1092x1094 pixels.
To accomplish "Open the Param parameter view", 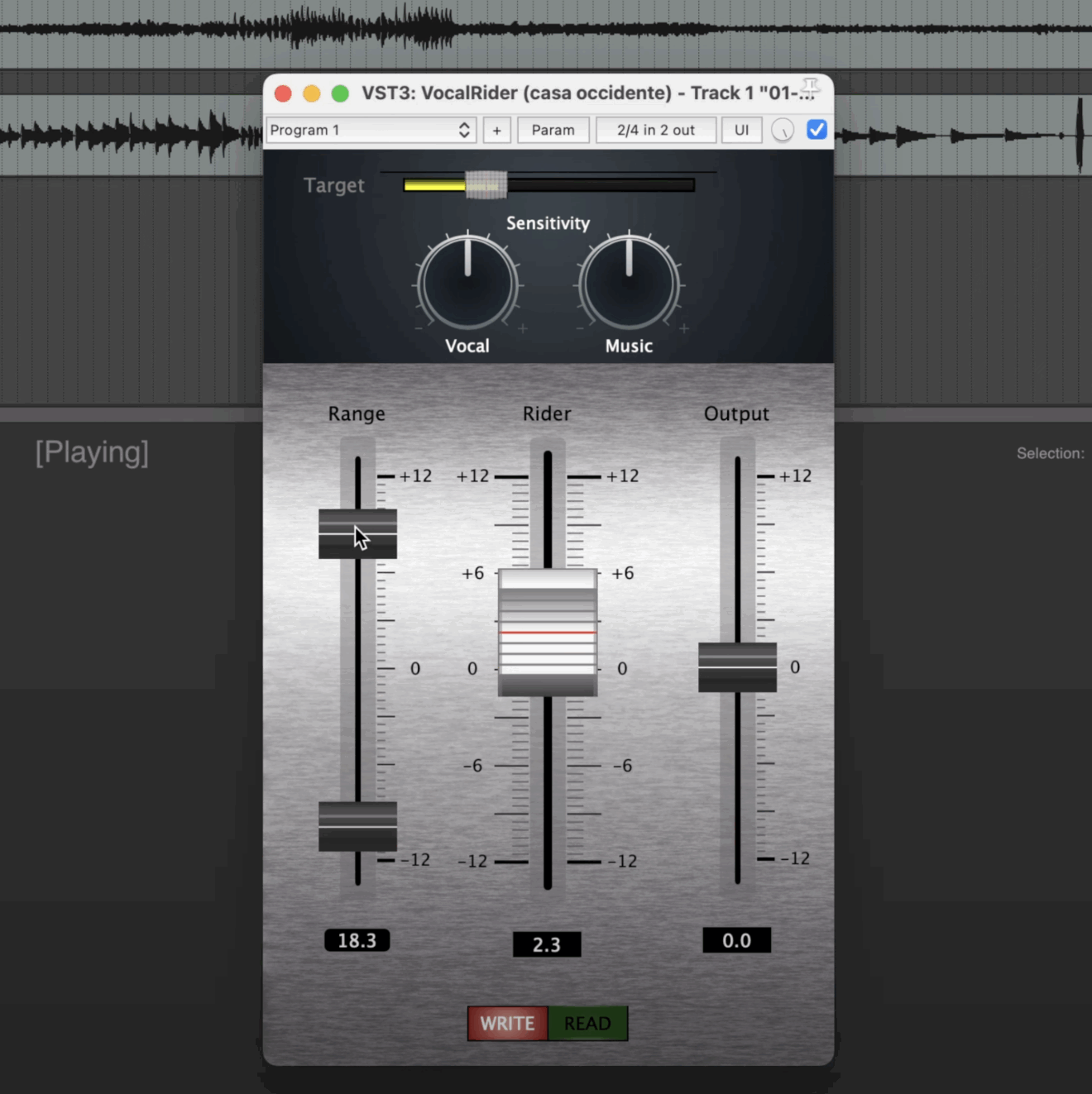I will [553, 130].
